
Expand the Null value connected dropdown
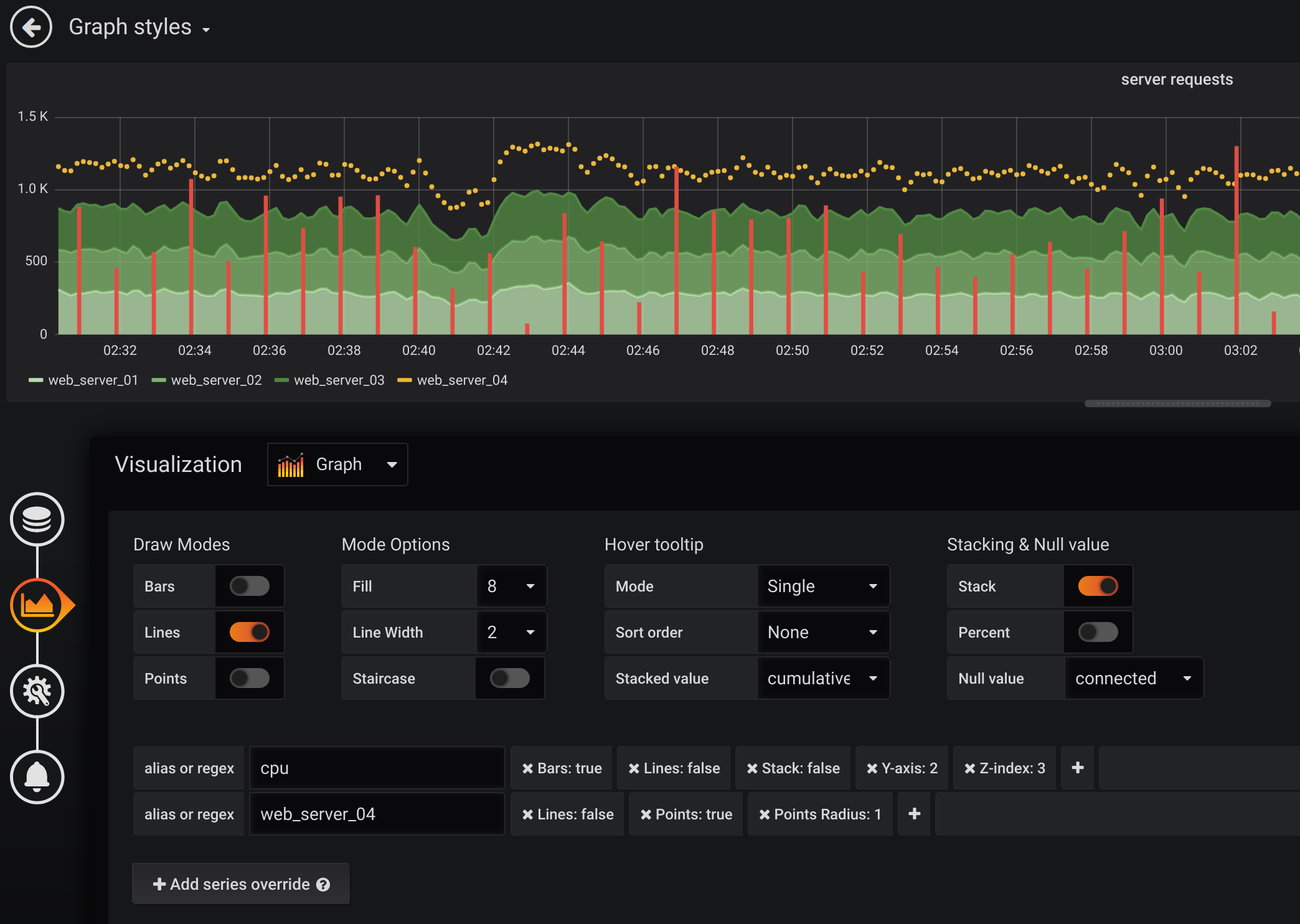coord(1133,678)
